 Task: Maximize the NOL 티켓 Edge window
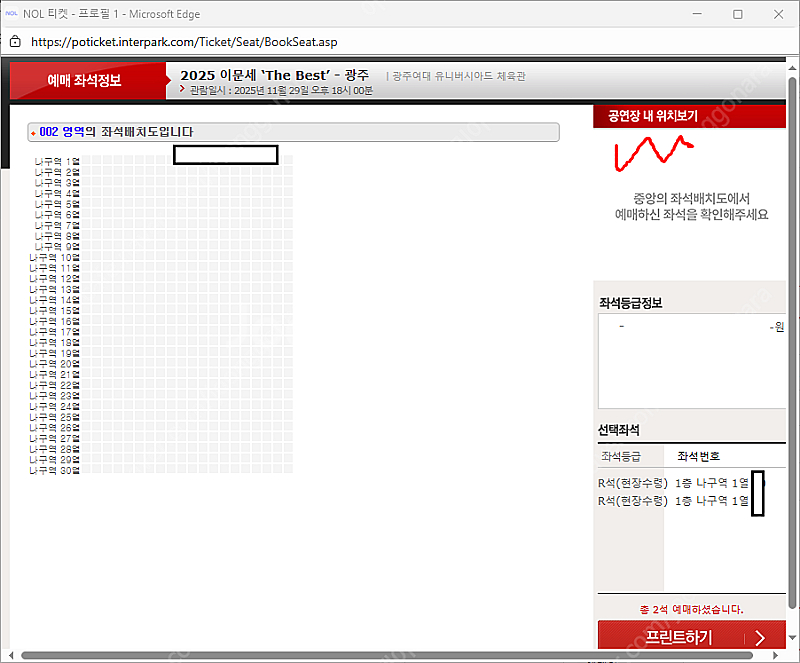pos(738,14)
